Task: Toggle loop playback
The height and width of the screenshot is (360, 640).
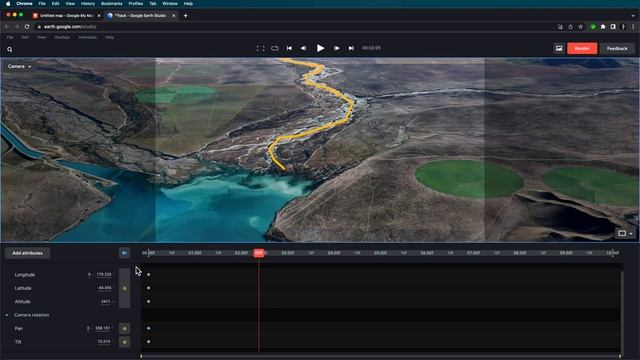Action: pyautogui.click(x=275, y=48)
